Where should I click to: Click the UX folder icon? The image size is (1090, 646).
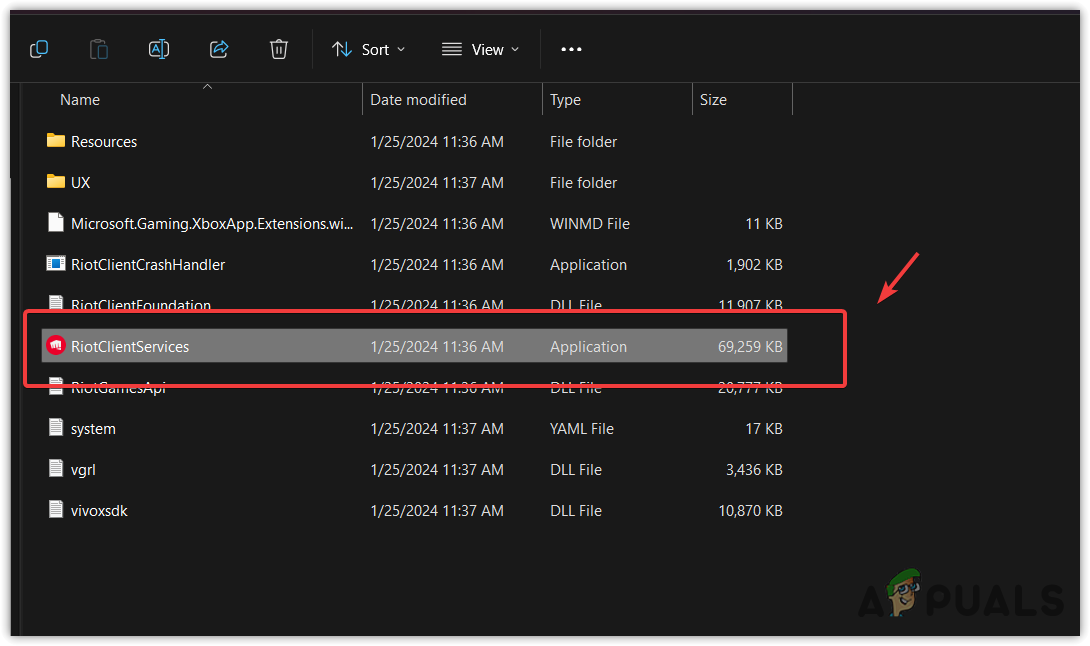pyautogui.click(x=56, y=181)
